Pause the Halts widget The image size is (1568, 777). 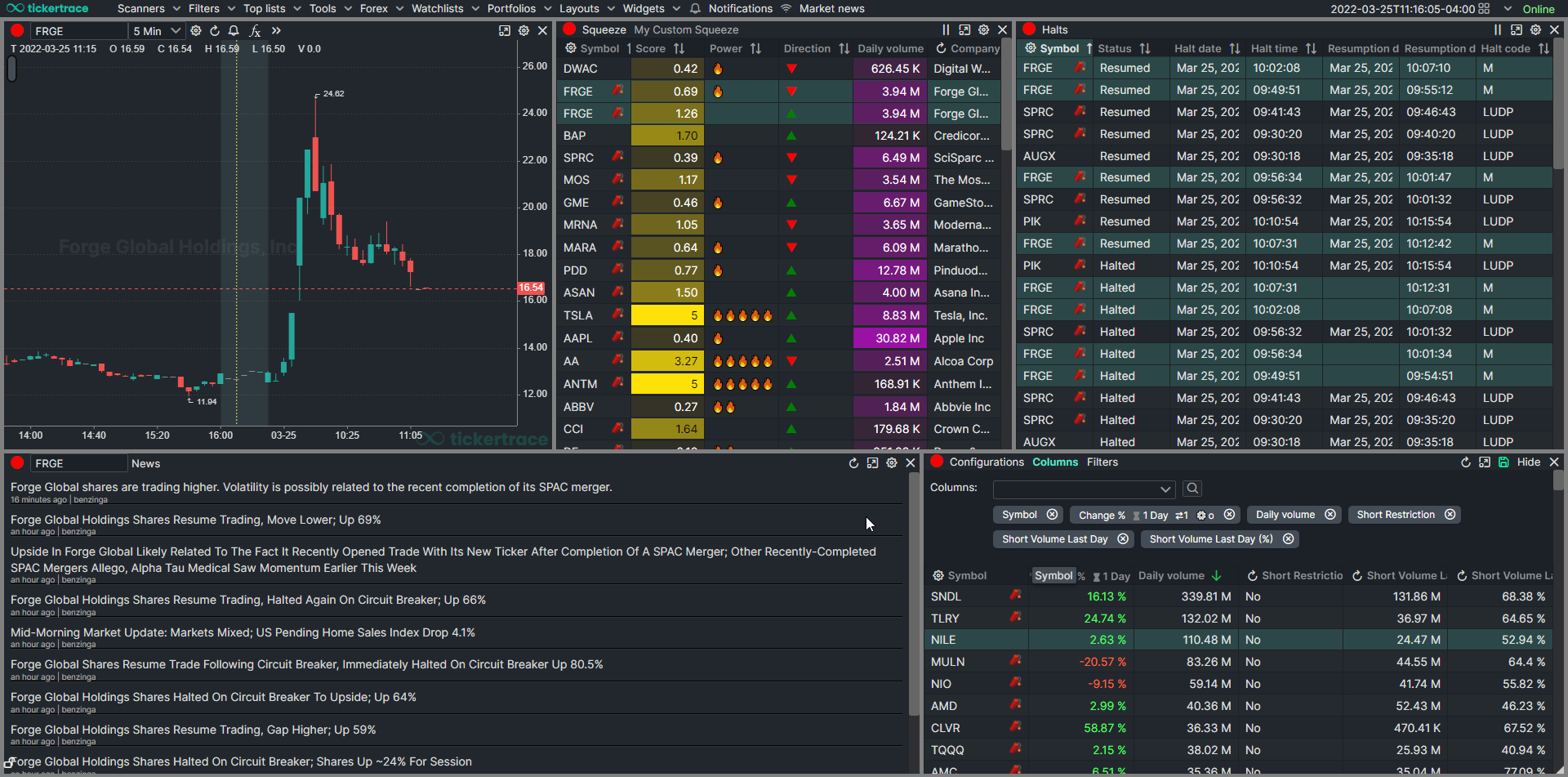(x=1498, y=29)
